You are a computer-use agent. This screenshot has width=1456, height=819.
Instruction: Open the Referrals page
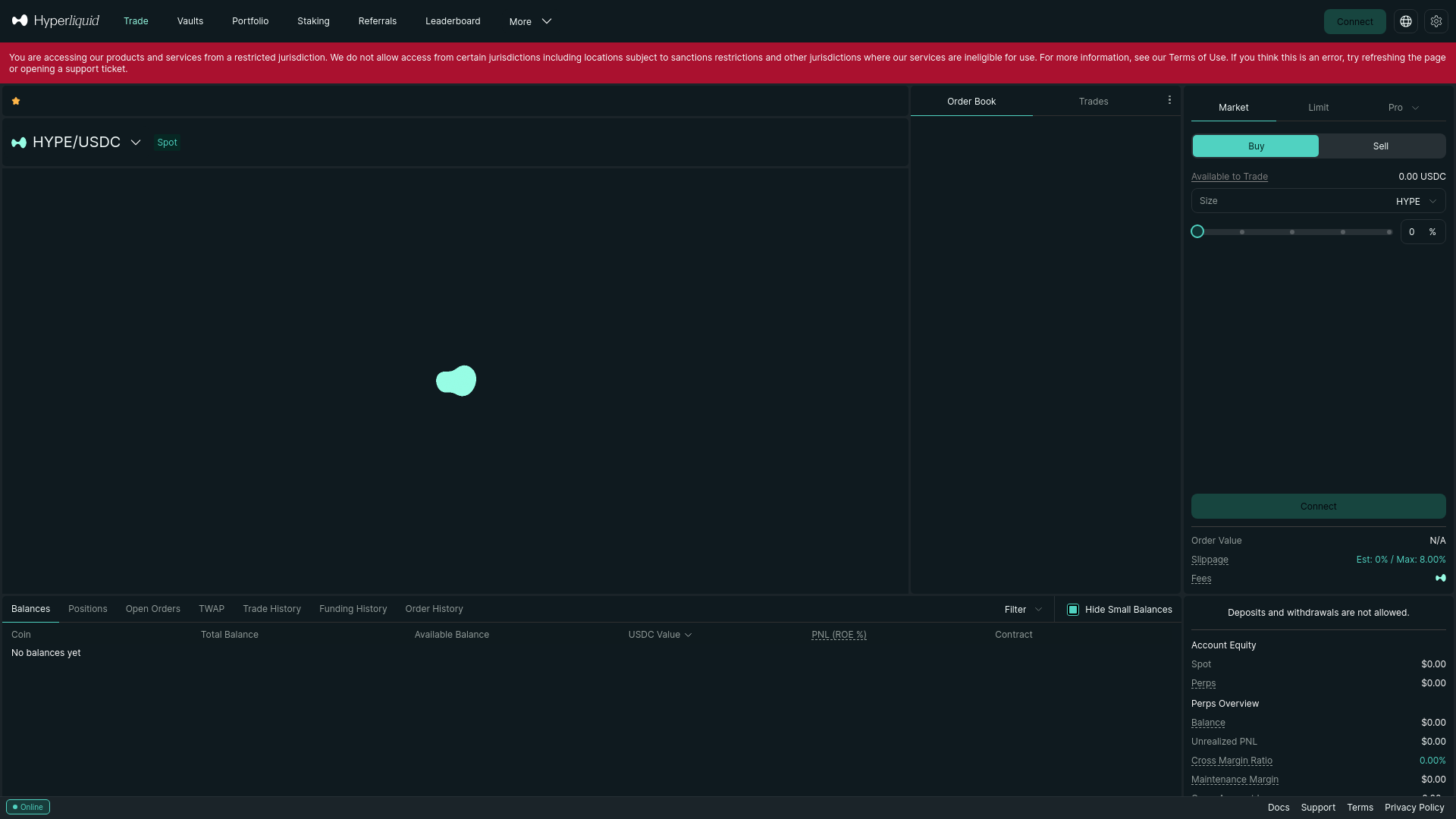378,21
